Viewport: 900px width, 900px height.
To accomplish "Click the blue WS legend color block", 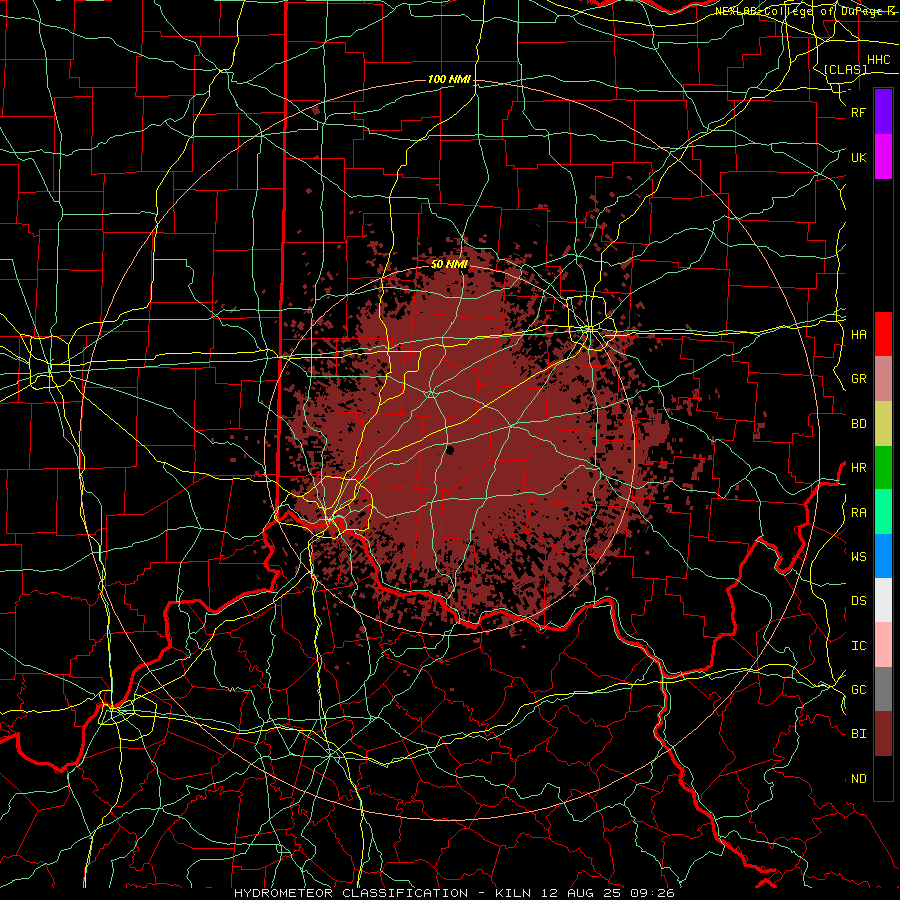I will pos(883,556).
